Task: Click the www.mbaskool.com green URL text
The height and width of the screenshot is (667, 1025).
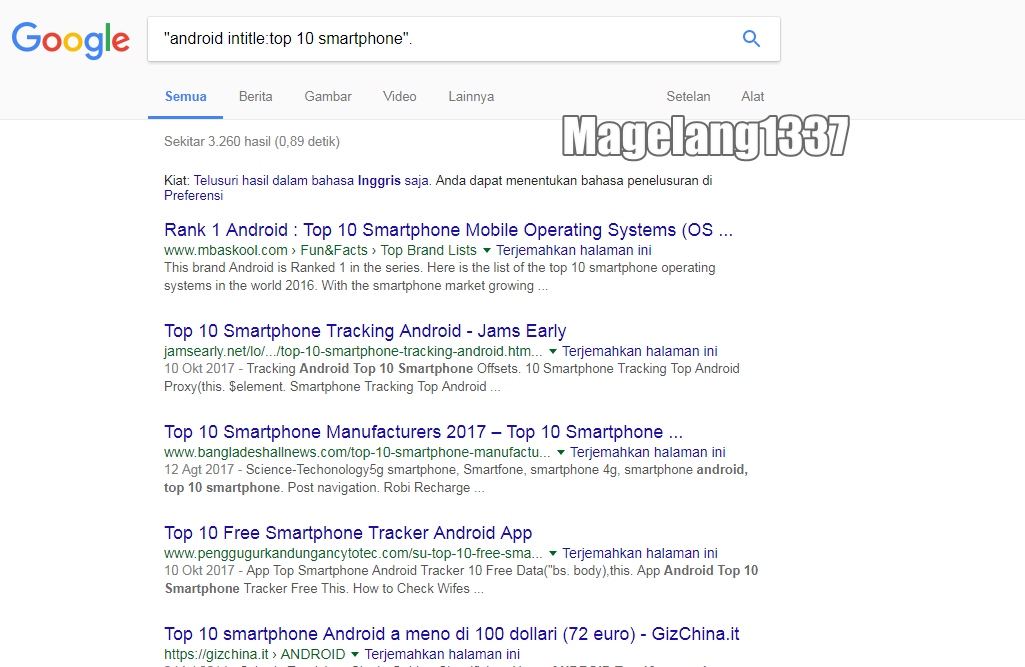Action: (x=226, y=250)
